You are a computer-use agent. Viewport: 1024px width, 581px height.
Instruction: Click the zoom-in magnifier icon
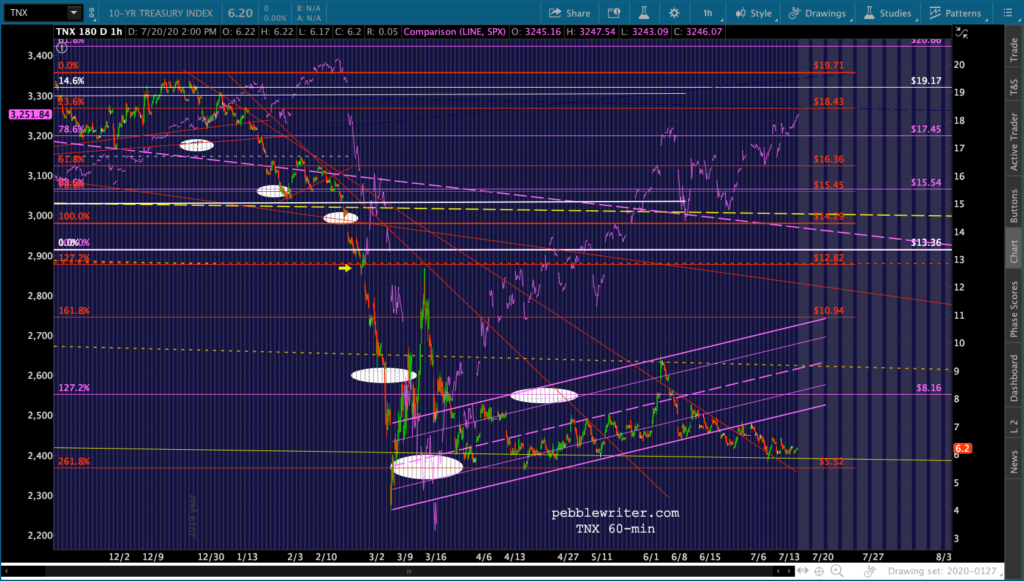point(837,571)
